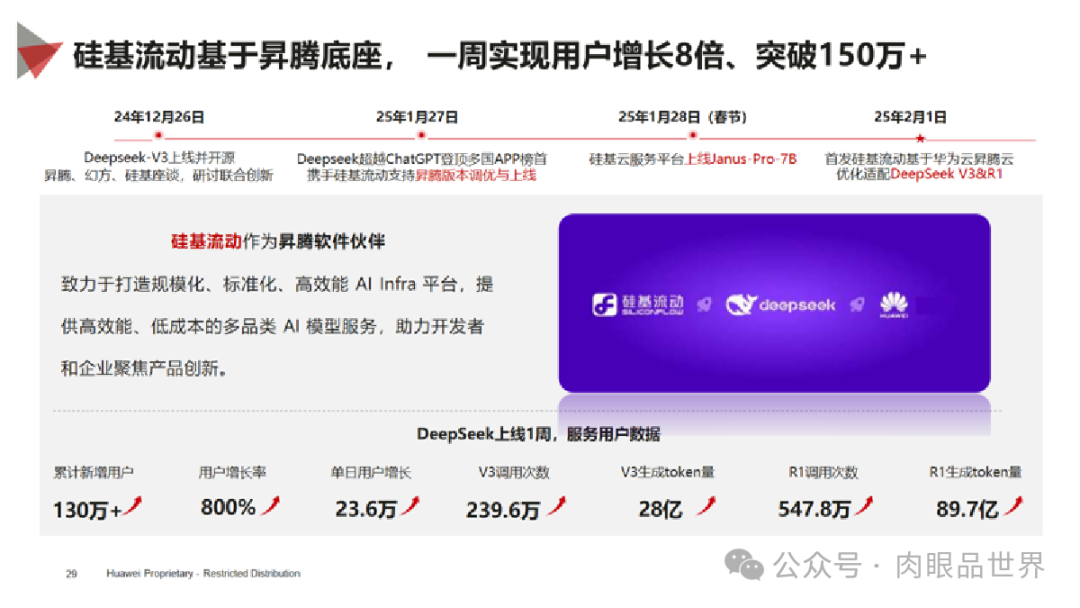Image resolution: width=1080 pixels, height=608 pixels.
Task: Click the date 25年2月1日
Action: click(x=910, y=117)
